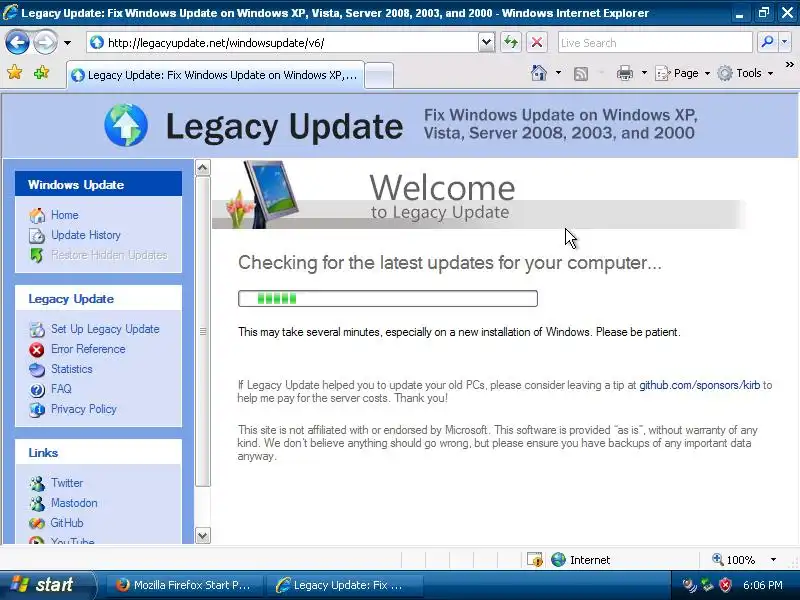Click the popup blocker status bar icon

tap(534, 560)
